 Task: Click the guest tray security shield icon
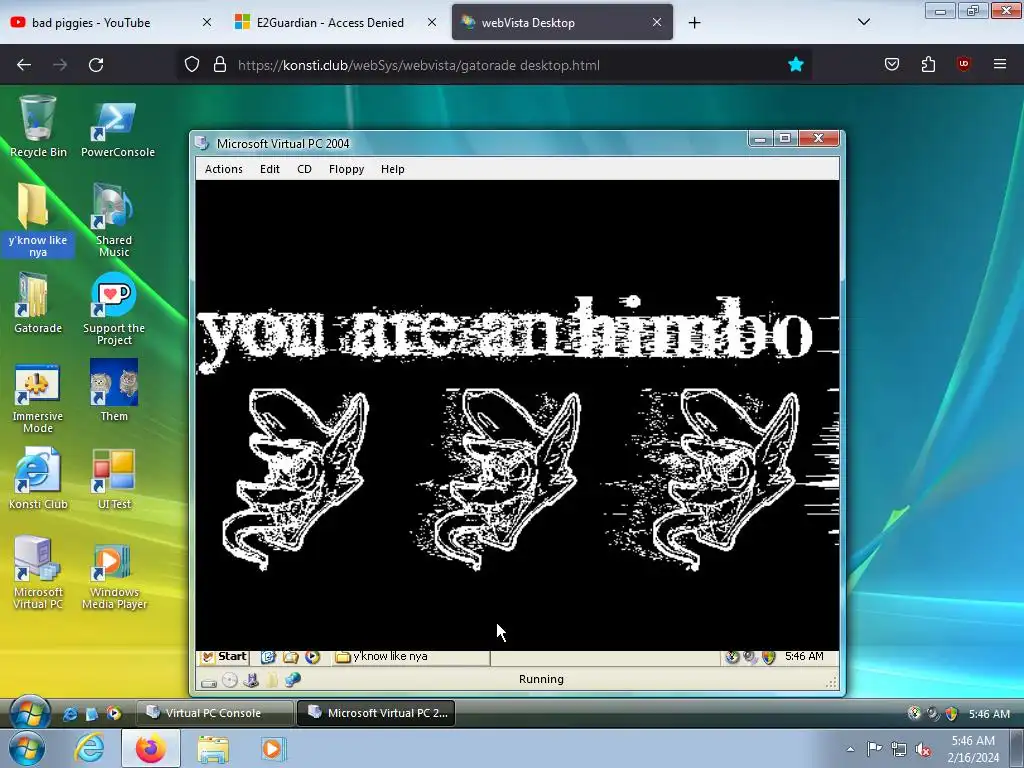click(x=769, y=657)
